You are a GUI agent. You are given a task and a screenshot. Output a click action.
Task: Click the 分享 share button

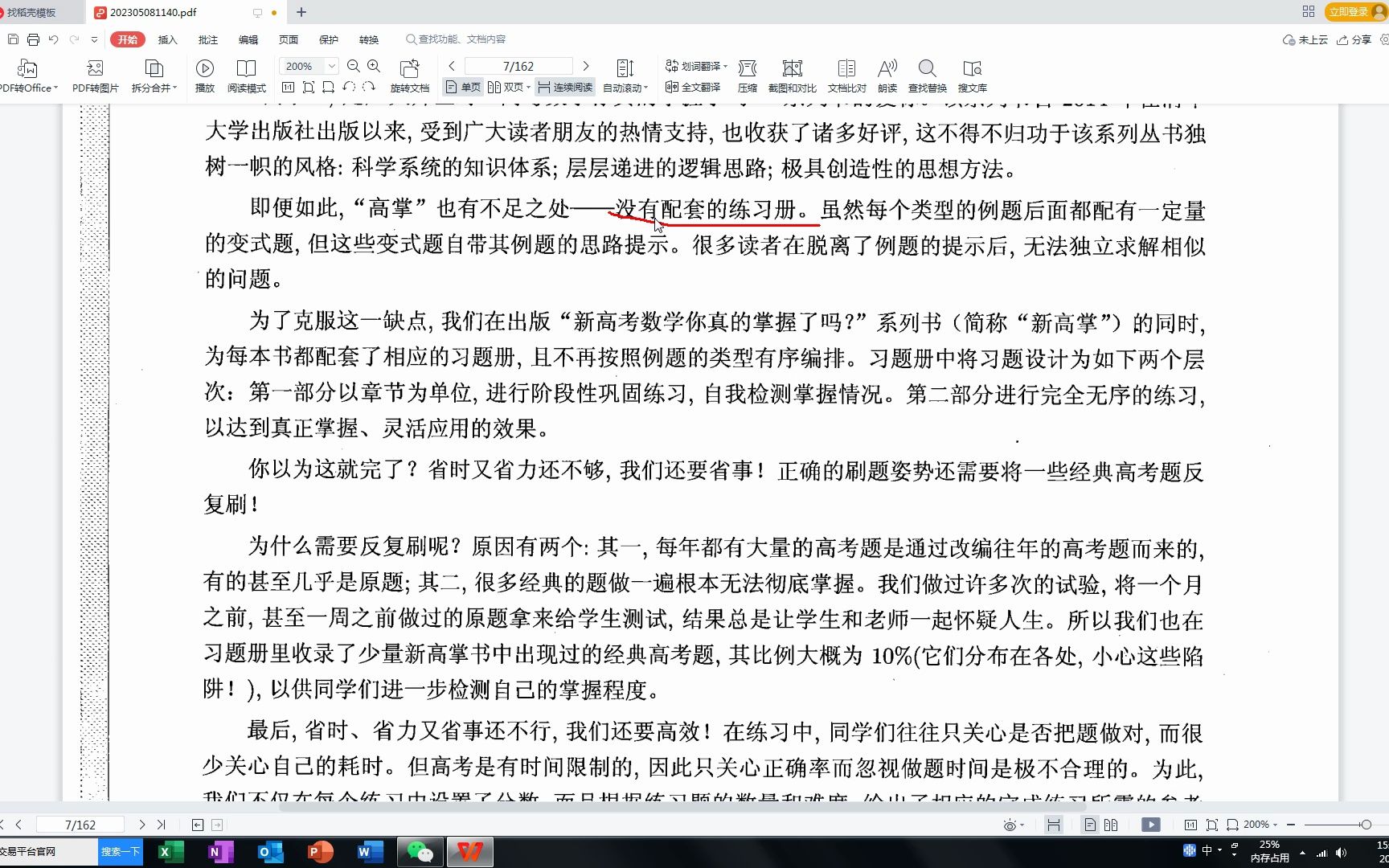pos(1354,39)
